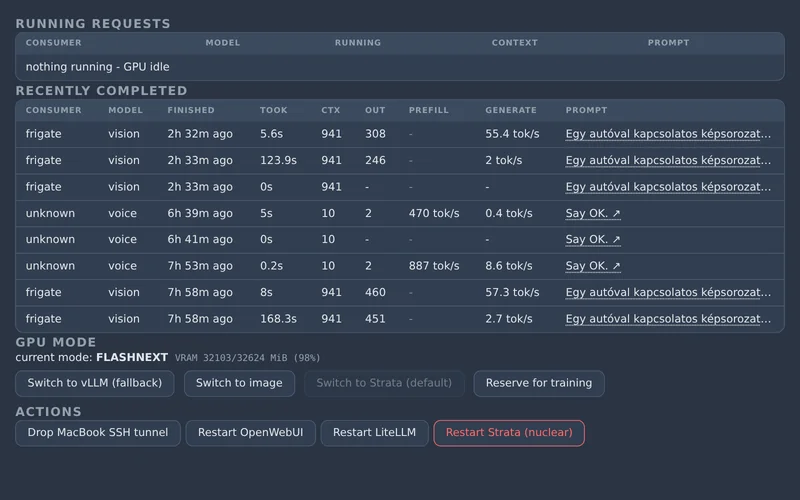The height and width of the screenshot is (500, 800).
Task: Open Say OK link in the 7h 53m row
Action: click(x=593, y=266)
